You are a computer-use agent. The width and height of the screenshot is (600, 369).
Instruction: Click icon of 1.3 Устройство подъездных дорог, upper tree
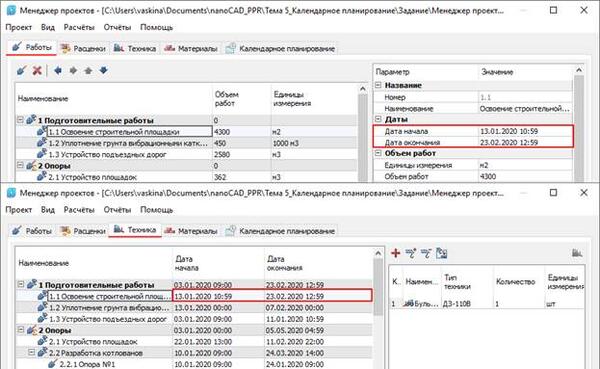click(x=42, y=154)
